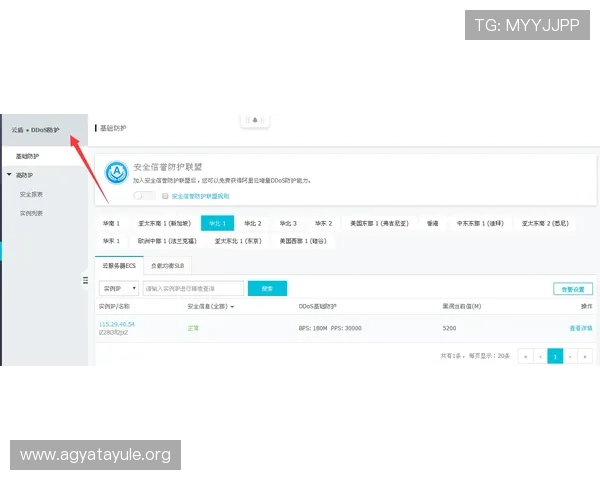Switch to region 华东 1

[111, 241]
